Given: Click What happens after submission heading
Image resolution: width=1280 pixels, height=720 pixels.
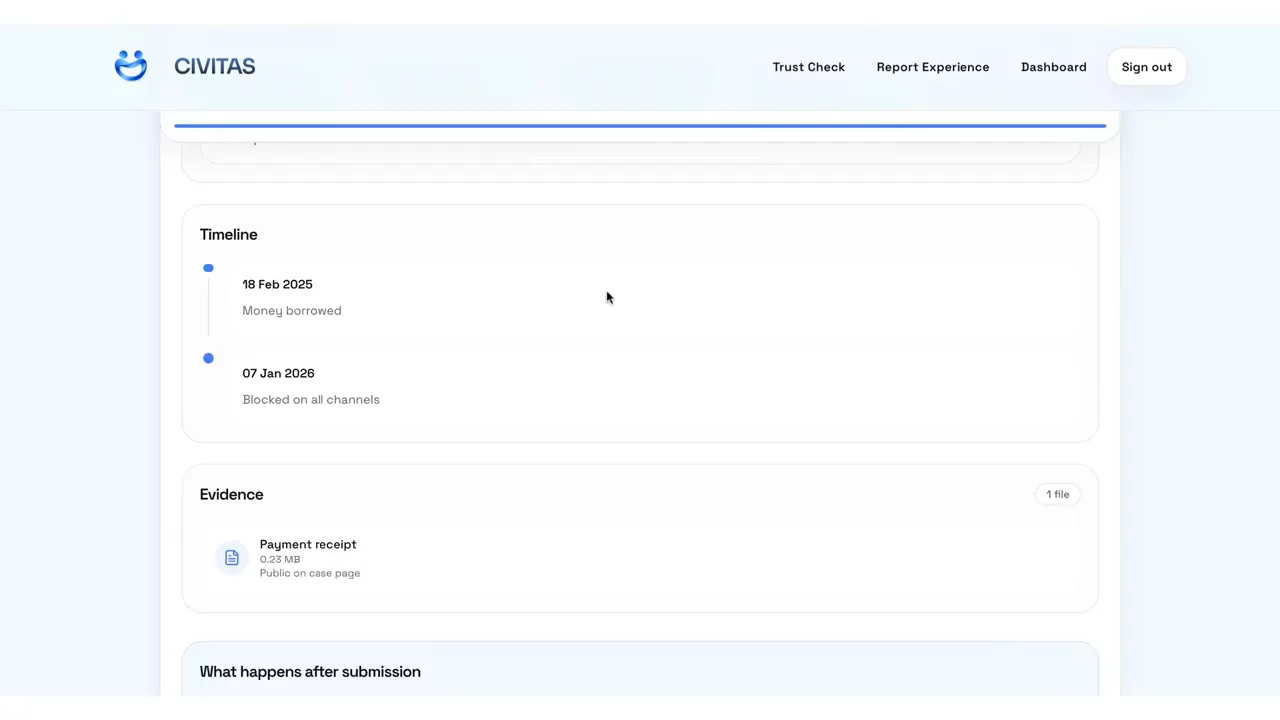Looking at the screenshot, I should (310, 672).
